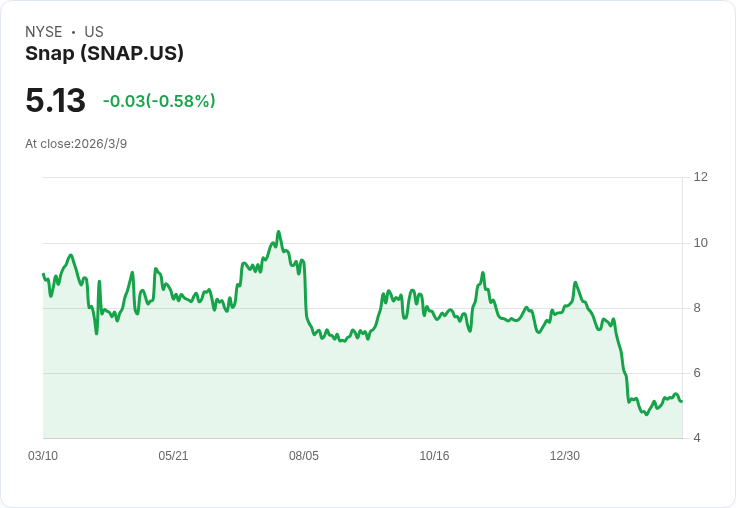Click the 05/21 date axis label
Screen dimensions: 736x508
click(x=173, y=456)
